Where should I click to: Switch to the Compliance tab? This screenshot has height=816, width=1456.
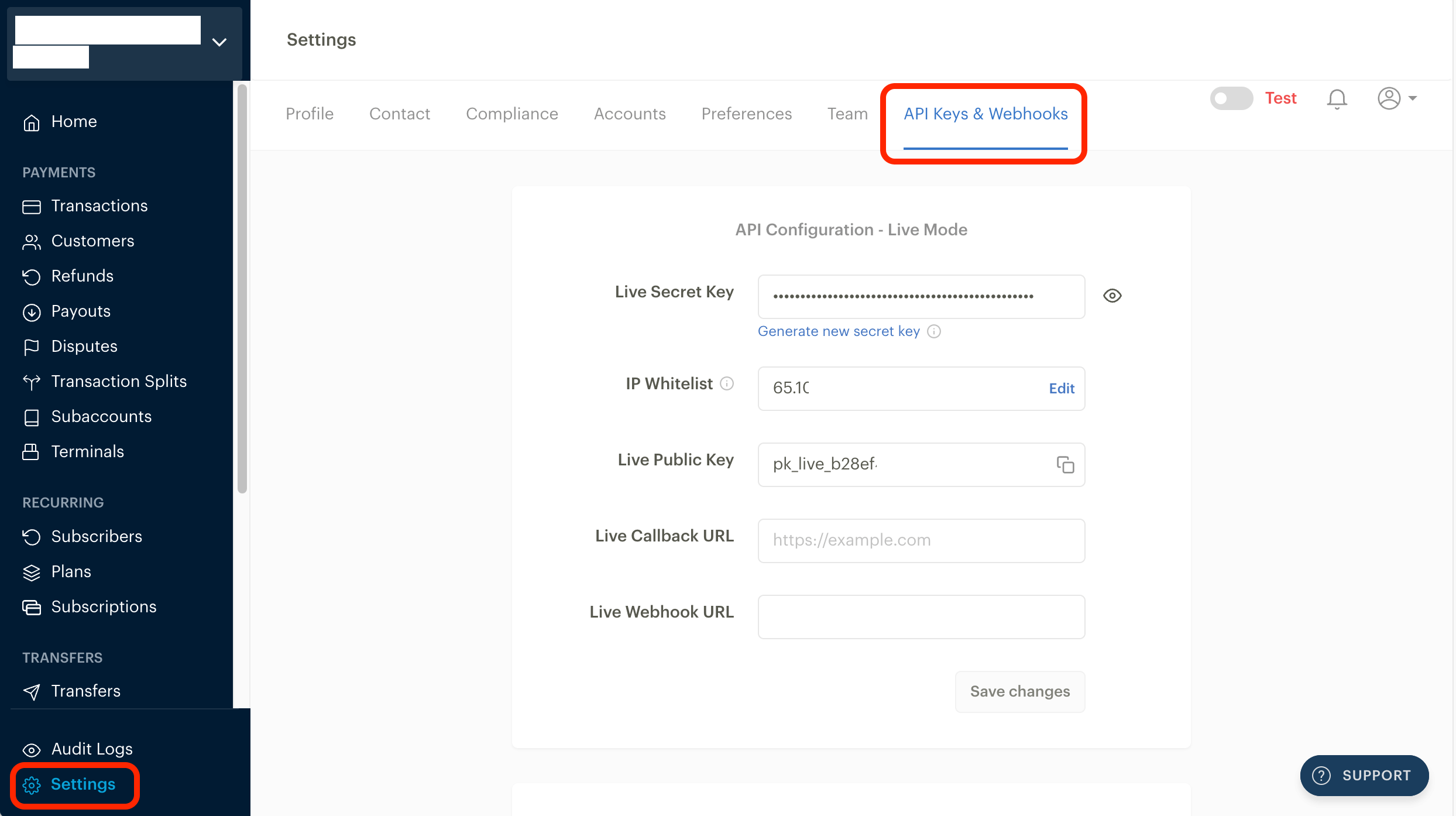pos(511,114)
